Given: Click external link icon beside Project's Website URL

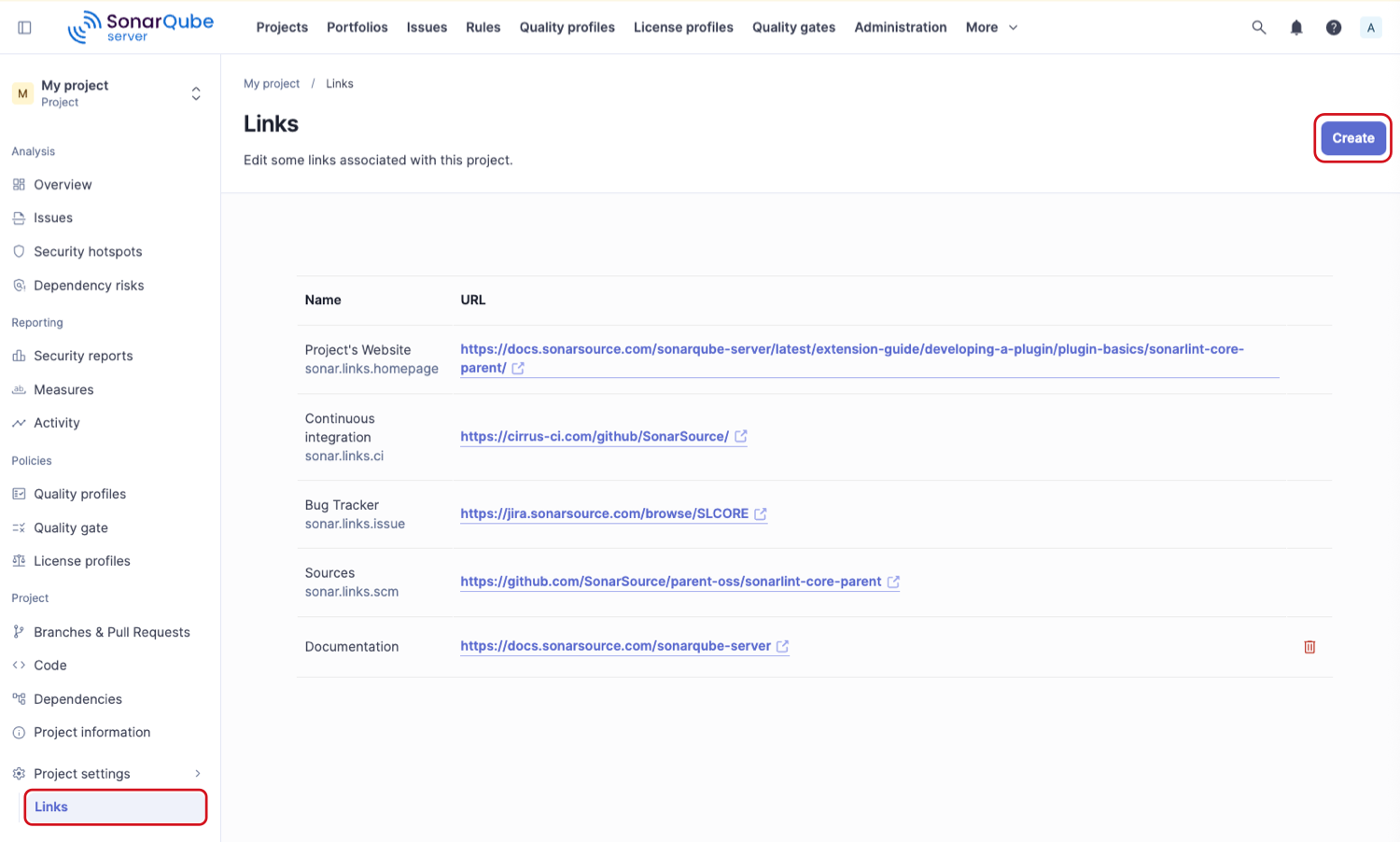Looking at the screenshot, I should (518, 368).
